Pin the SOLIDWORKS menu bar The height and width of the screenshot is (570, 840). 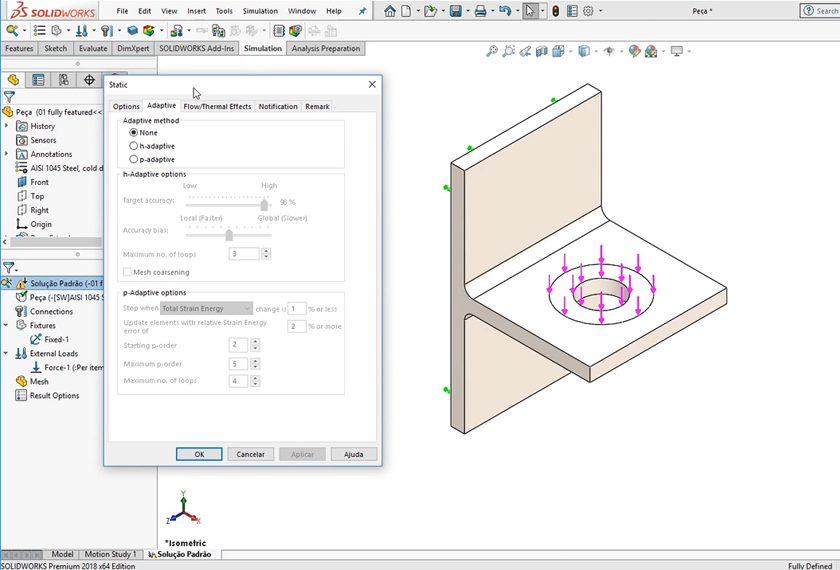(361, 11)
